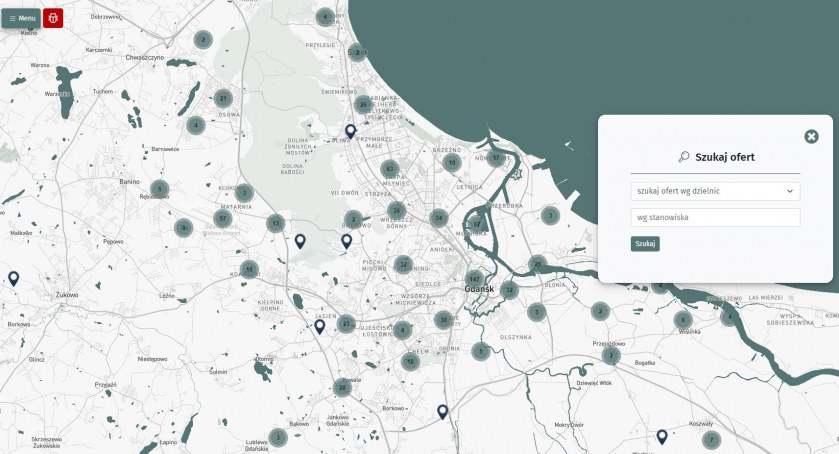Close the Szukaj ofert search panel
839x454 pixels.
(x=811, y=136)
